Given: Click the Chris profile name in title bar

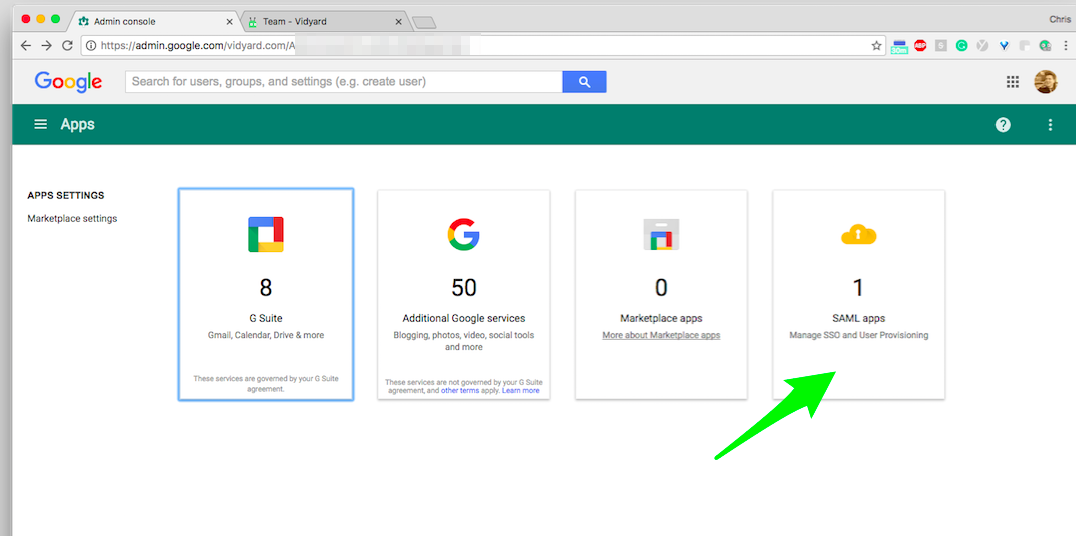Looking at the screenshot, I should click(1060, 20).
